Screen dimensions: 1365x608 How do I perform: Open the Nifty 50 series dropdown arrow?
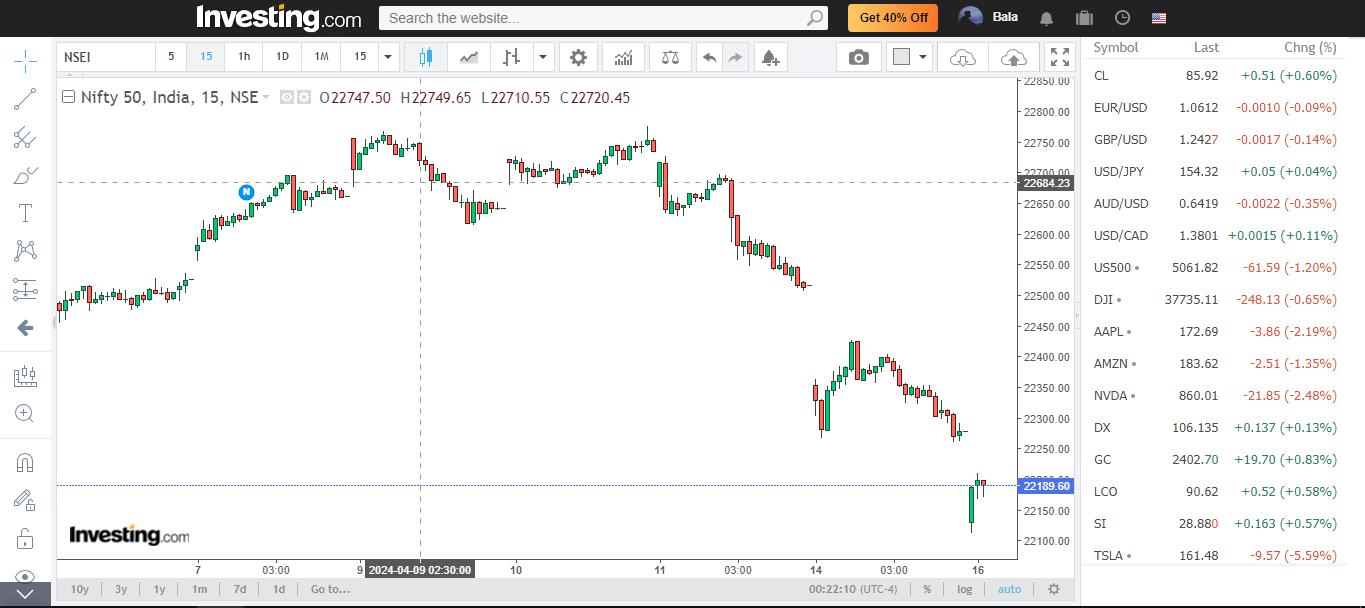click(x=266, y=97)
